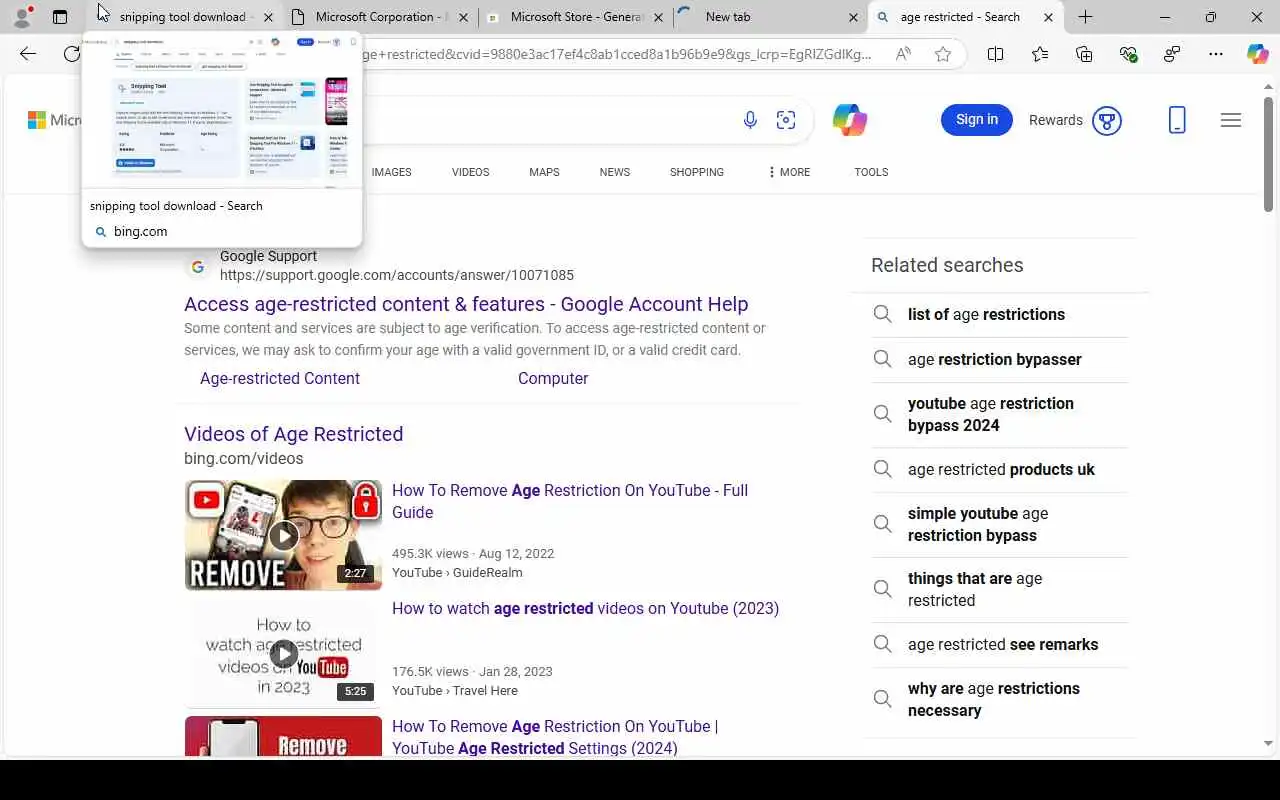Click the Read aloud icon in address bar
Image resolution: width=1280 pixels, height=800 pixels.
pos(903,54)
